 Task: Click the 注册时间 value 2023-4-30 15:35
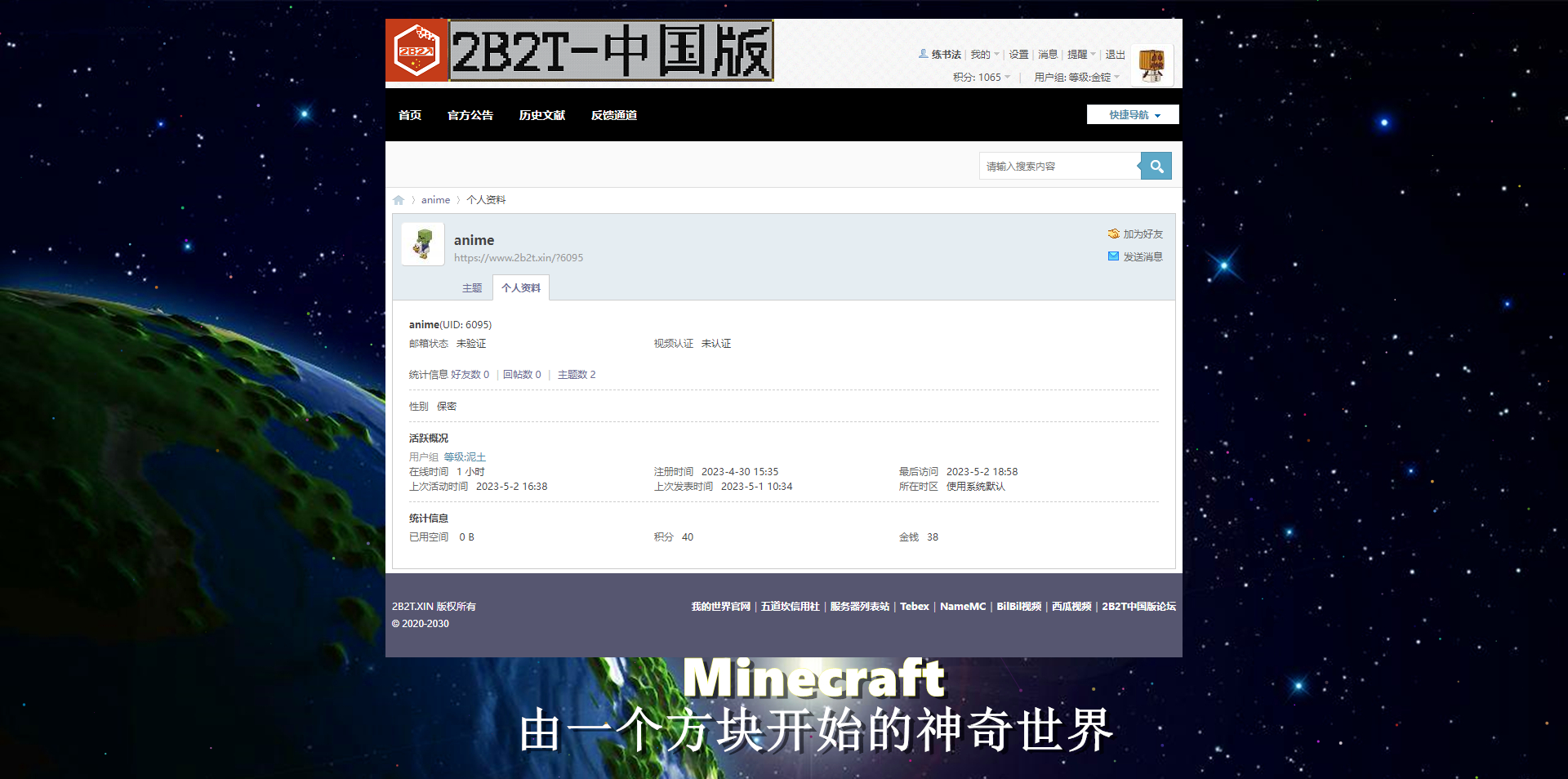(740, 472)
